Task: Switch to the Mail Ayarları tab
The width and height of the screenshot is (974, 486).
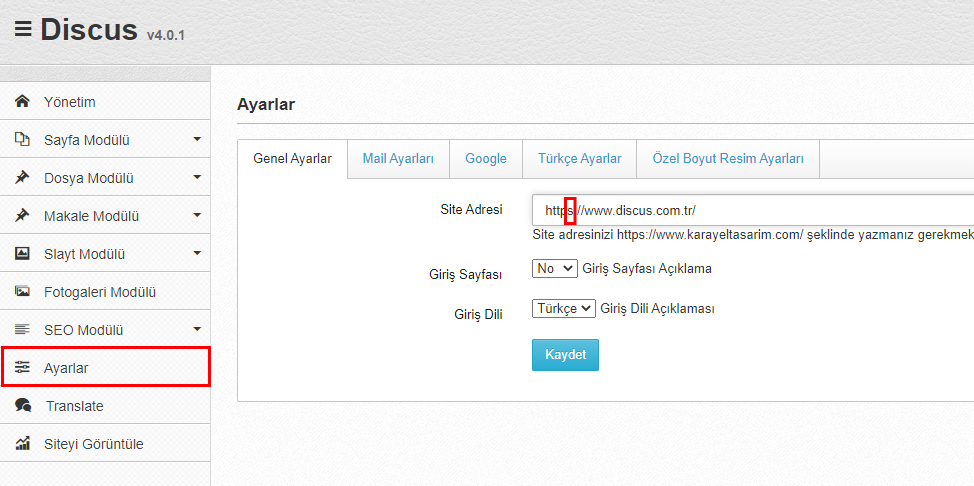Action: (x=398, y=159)
